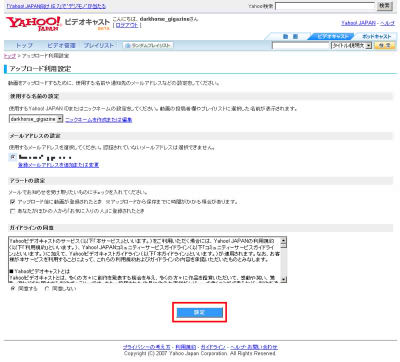The width and height of the screenshot is (400, 362).
Task: Open the プライバシーの考え方 footer link
Action: [x=147, y=347]
